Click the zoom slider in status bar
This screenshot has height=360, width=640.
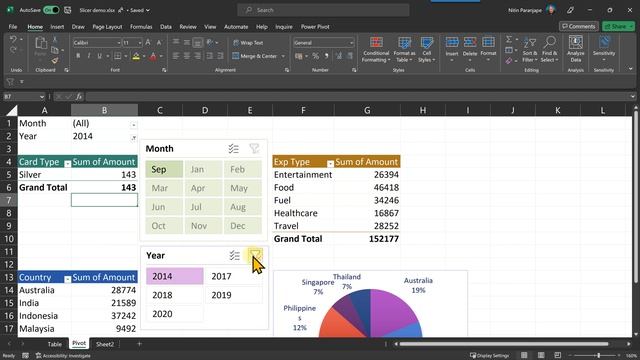tap(598, 356)
